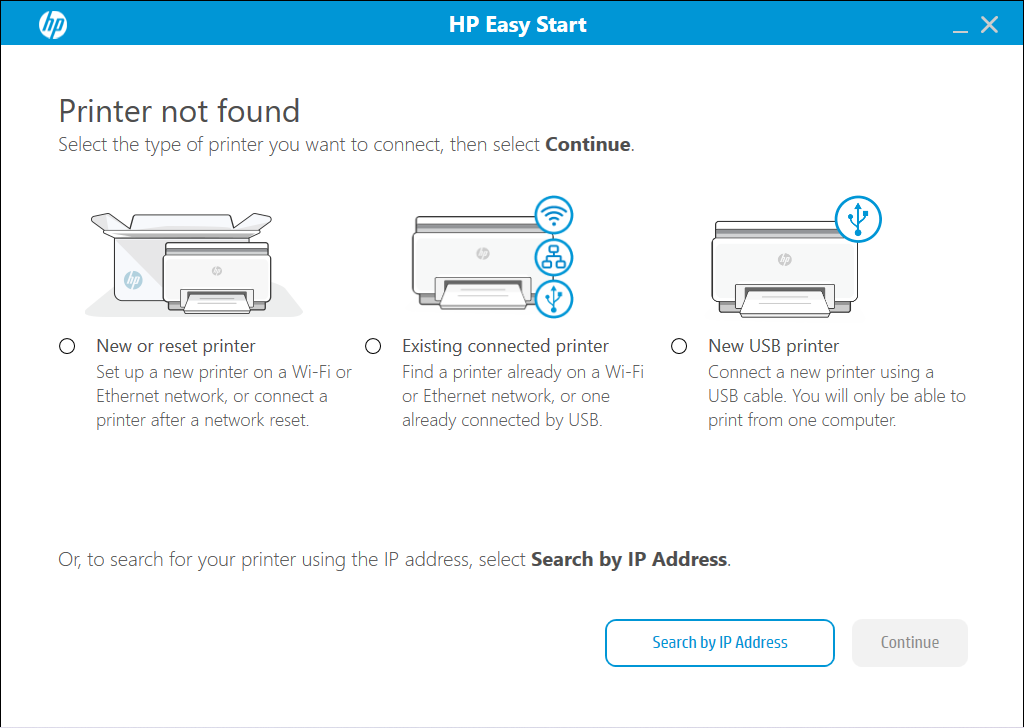This screenshot has width=1024, height=728.
Task: Close the HP Easy Start window
Action: [x=989, y=25]
